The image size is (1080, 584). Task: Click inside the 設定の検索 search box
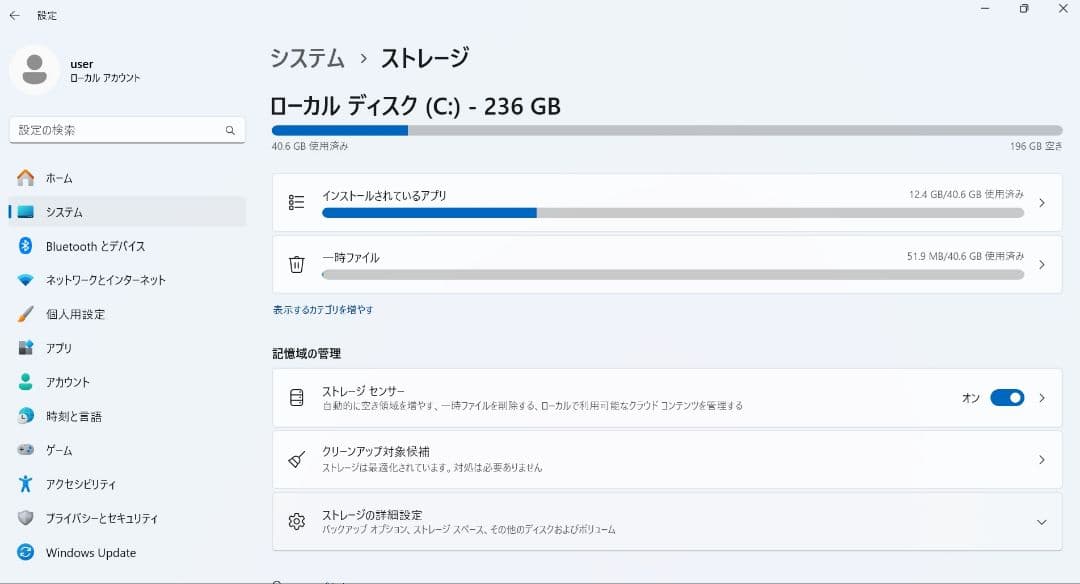pyautogui.click(x=127, y=129)
